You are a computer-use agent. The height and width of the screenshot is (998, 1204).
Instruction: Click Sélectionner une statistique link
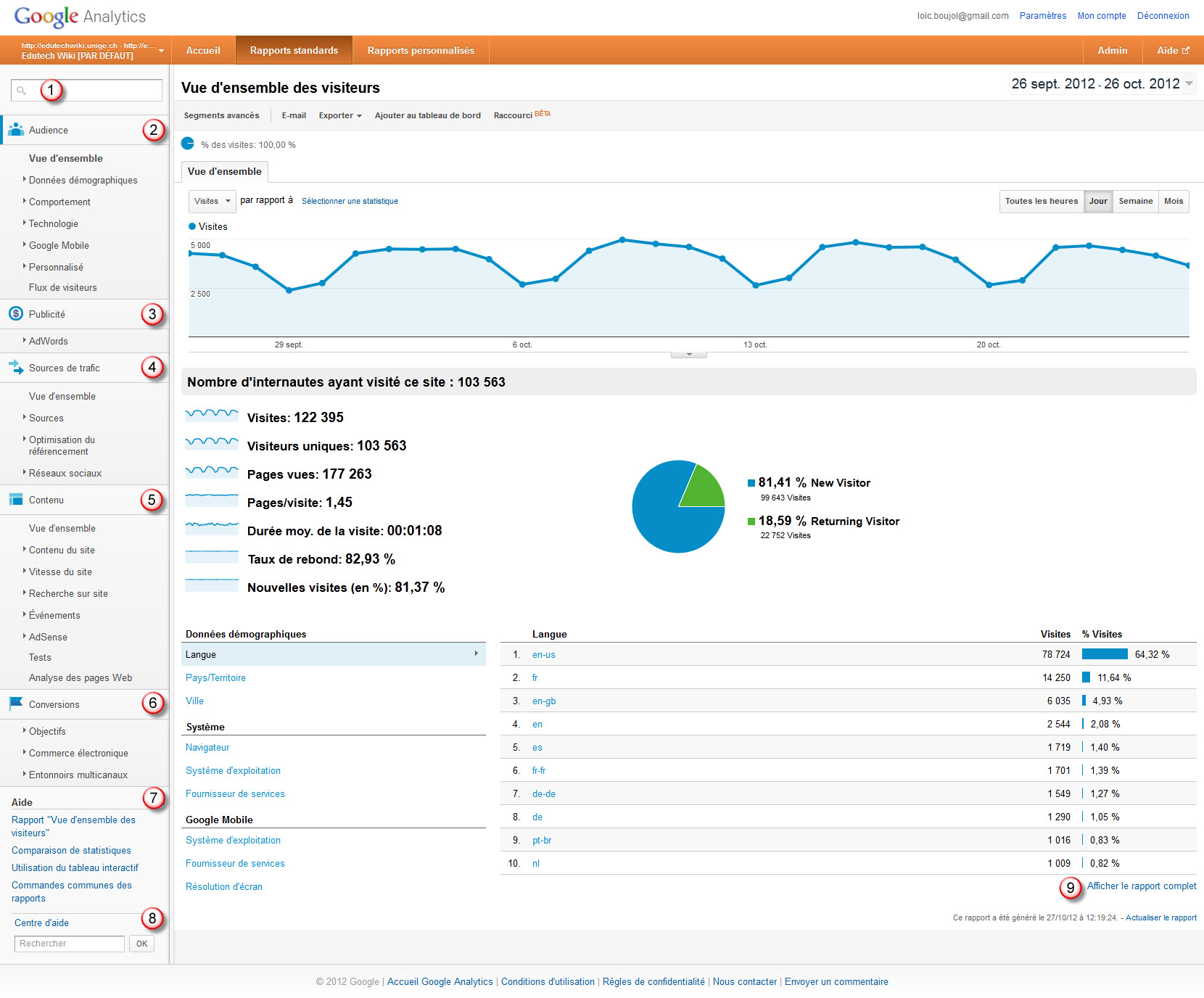pyautogui.click(x=350, y=201)
